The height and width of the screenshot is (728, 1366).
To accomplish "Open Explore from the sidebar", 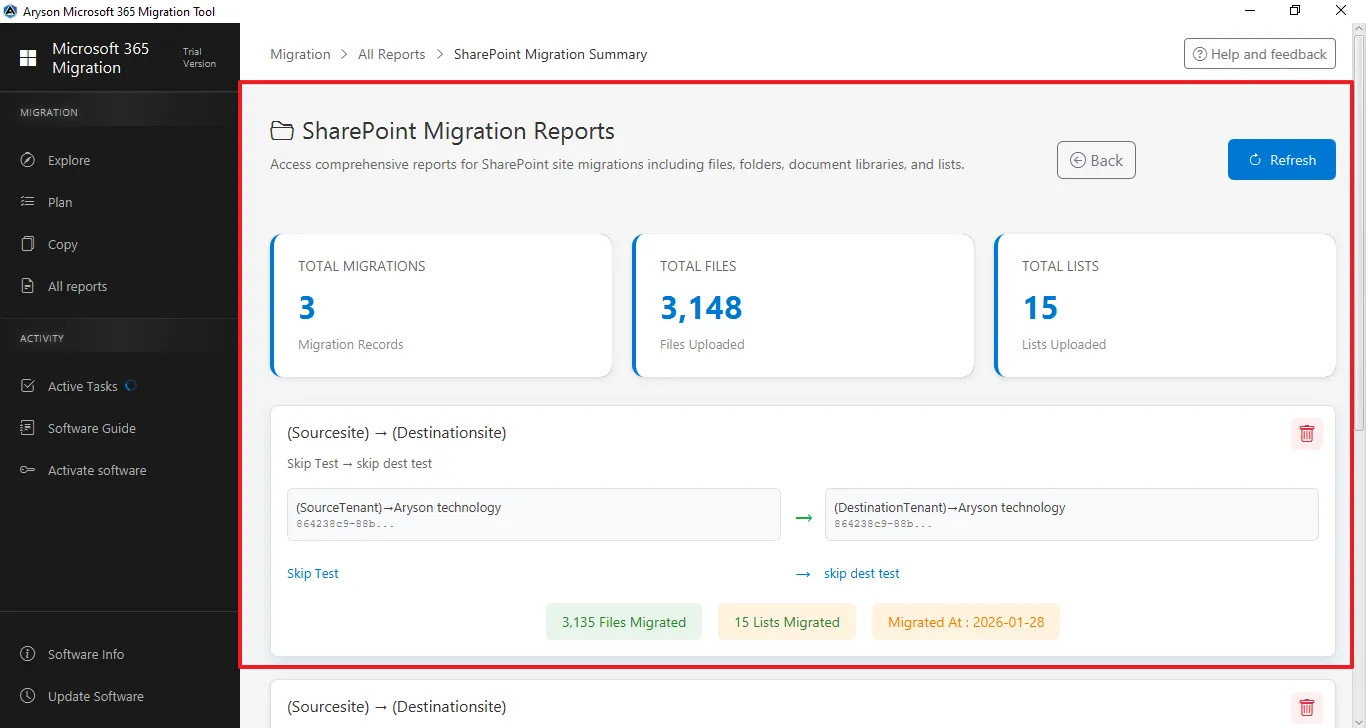I will coord(69,160).
